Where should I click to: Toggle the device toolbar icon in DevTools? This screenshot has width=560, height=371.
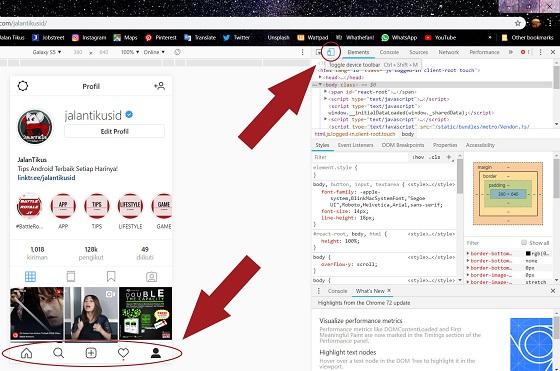[x=331, y=52]
